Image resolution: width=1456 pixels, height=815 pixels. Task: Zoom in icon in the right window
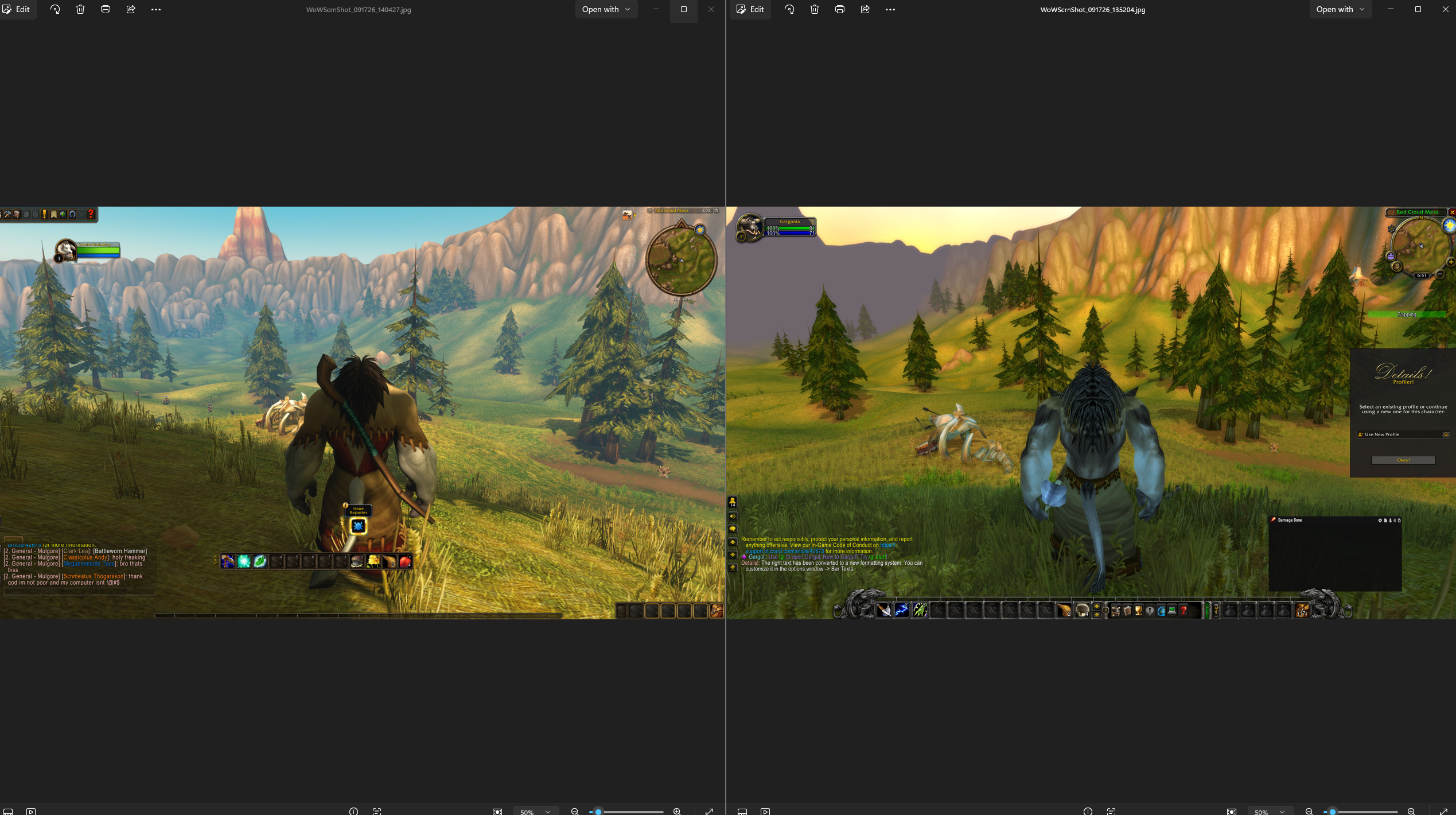(1411, 811)
